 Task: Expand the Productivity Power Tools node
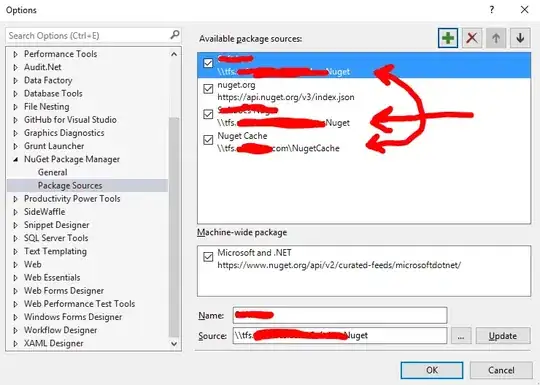pos(15,199)
